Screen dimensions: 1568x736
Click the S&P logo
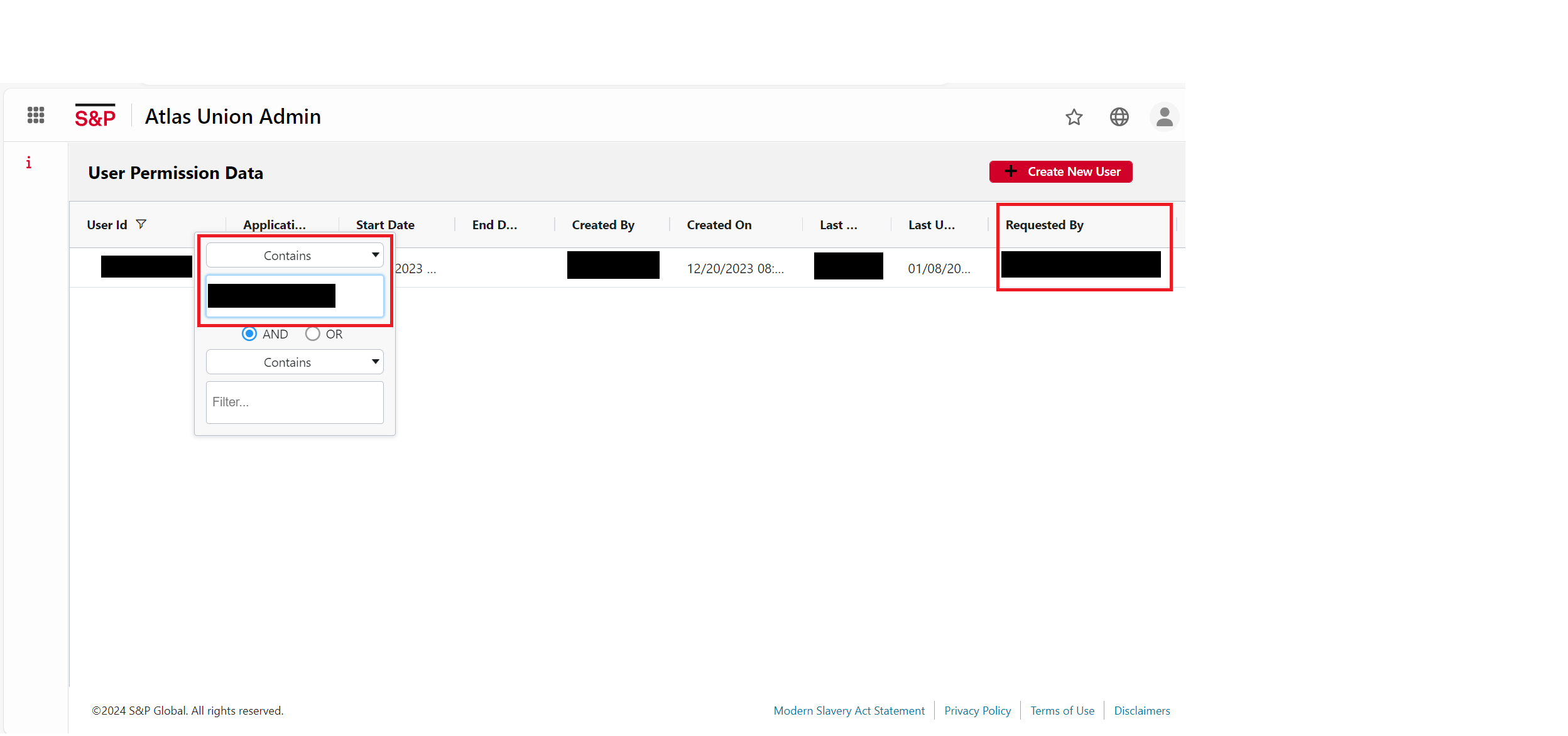95,116
